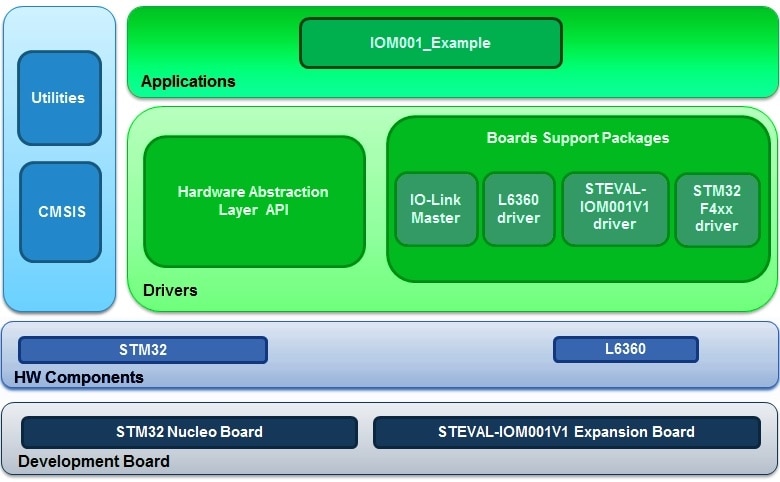Choose the STEVAL-IOM001V1 driver block
780x482 pixels.
pyautogui.click(x=614, y=208)
